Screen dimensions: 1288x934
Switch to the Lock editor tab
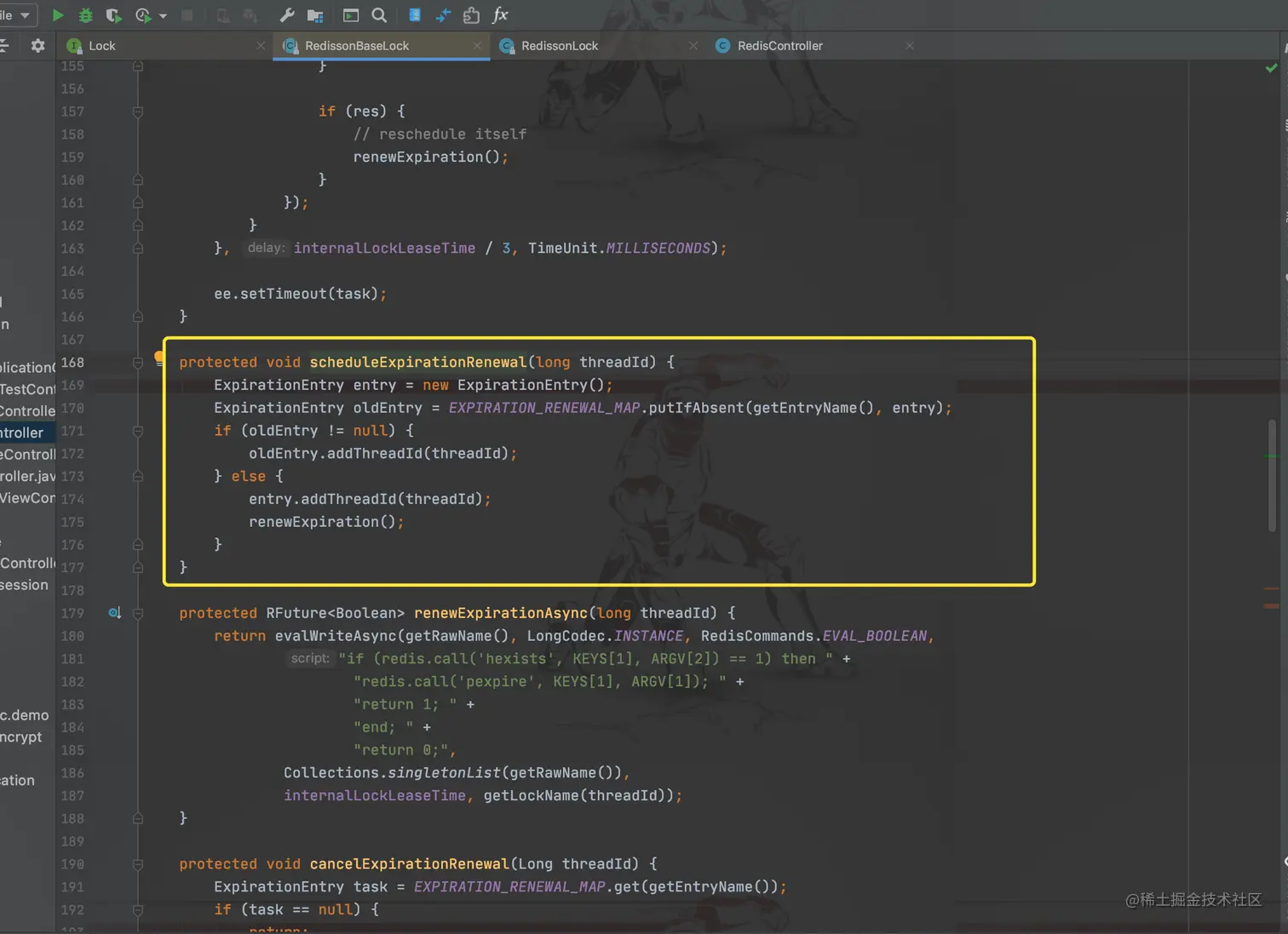pos(101,46)
